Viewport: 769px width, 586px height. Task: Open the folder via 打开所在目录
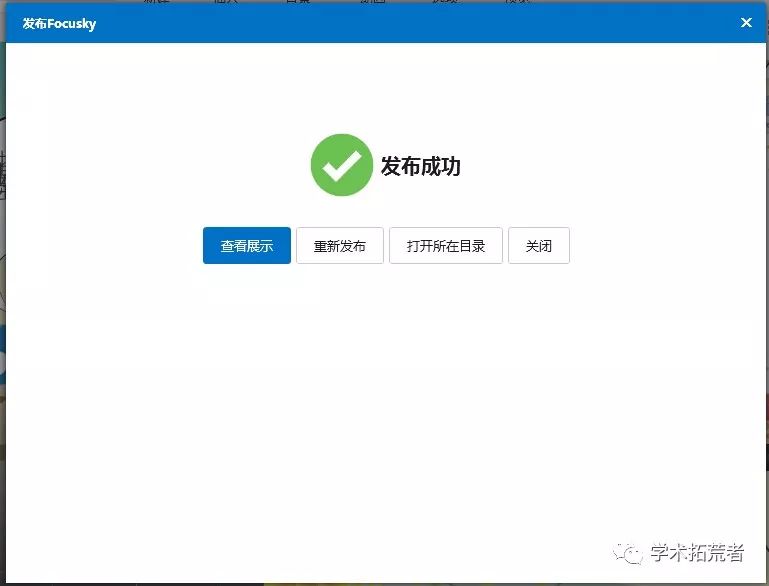click(x=446, y=245)
